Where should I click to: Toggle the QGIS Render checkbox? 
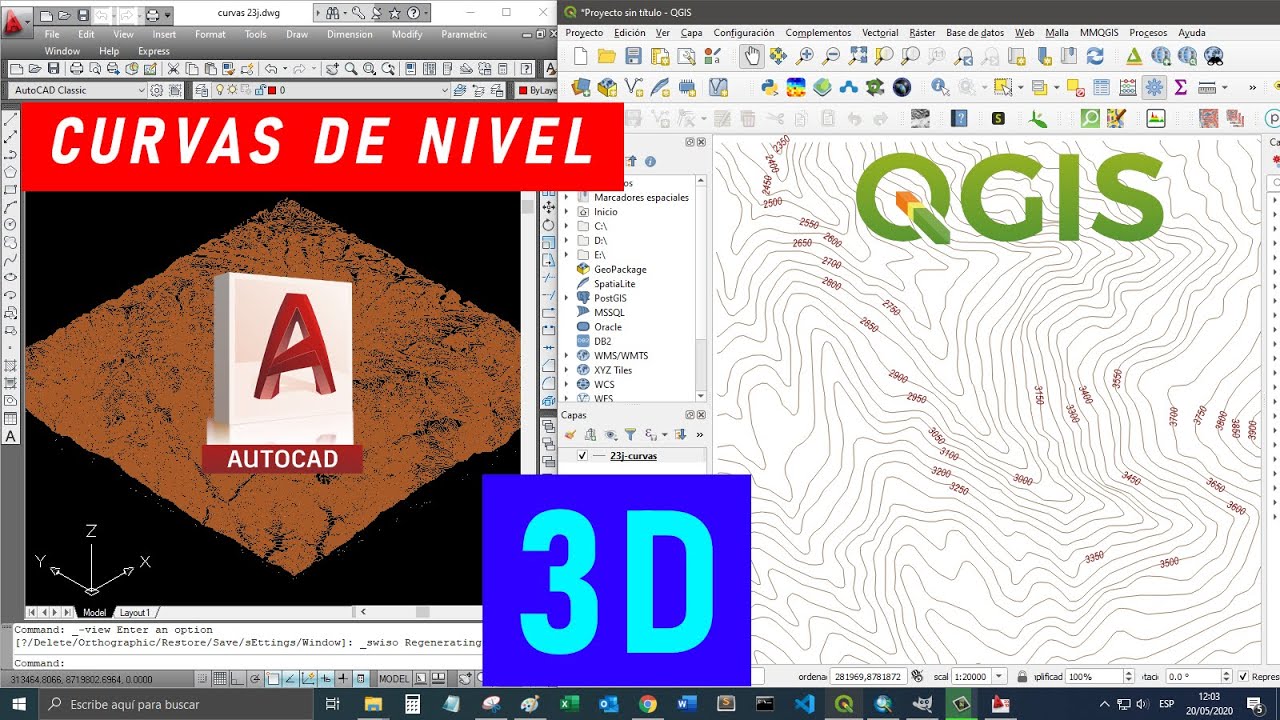(1243, 677)
